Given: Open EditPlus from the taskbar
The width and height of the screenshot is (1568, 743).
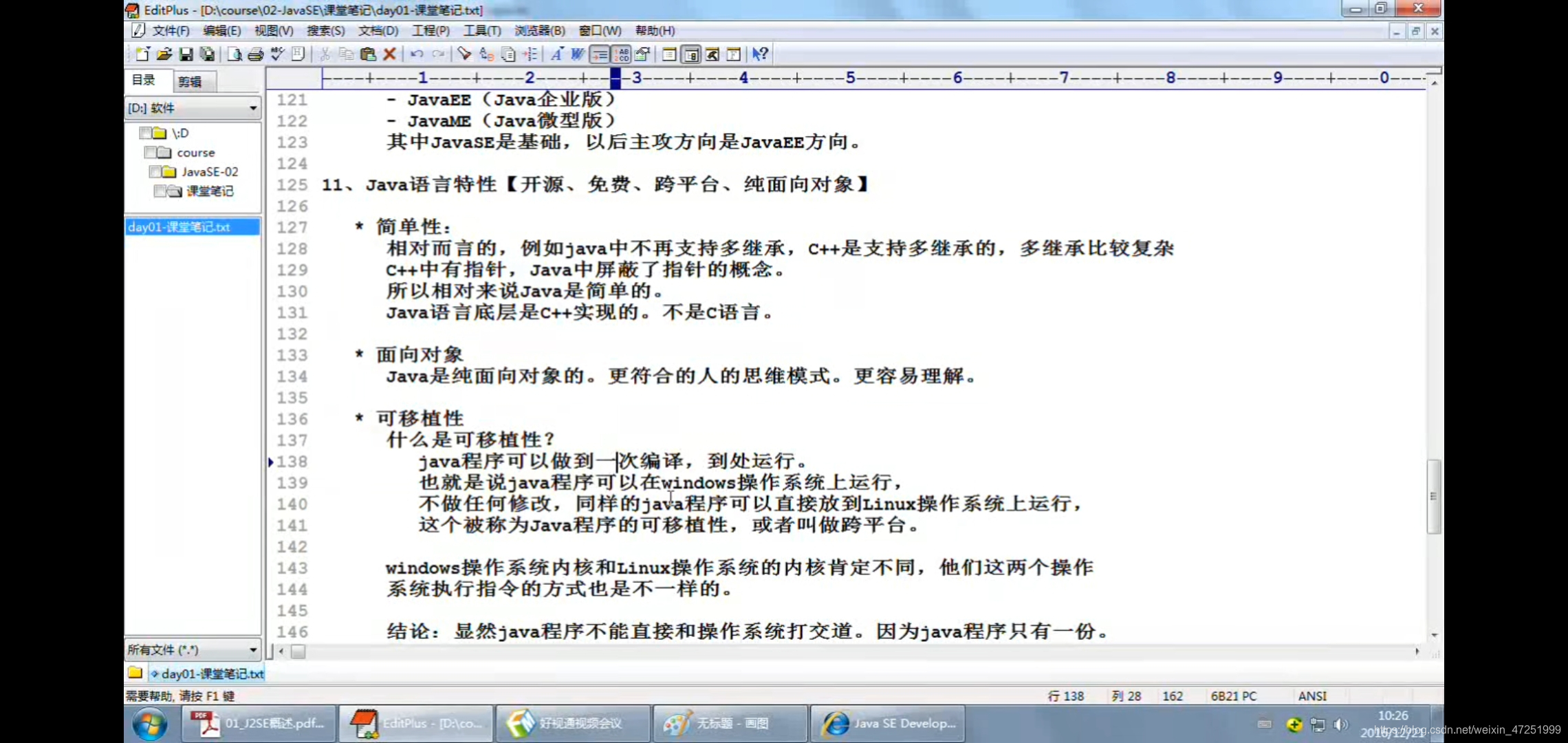Looking at the screenshot, I should pyautogui.click(x=416, y=723).
